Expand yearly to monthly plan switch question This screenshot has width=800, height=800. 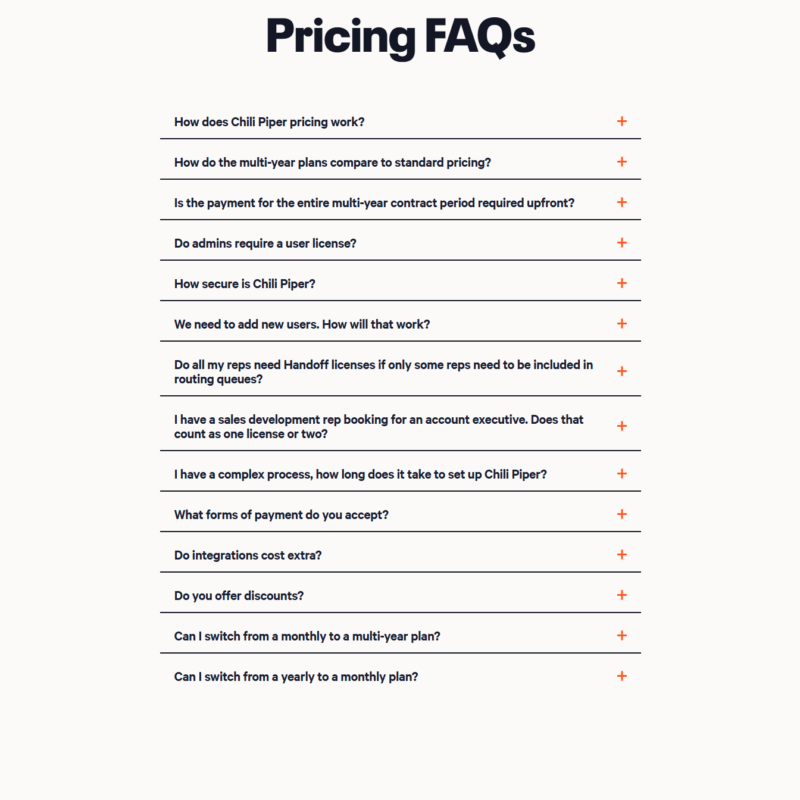coord(296,677)
